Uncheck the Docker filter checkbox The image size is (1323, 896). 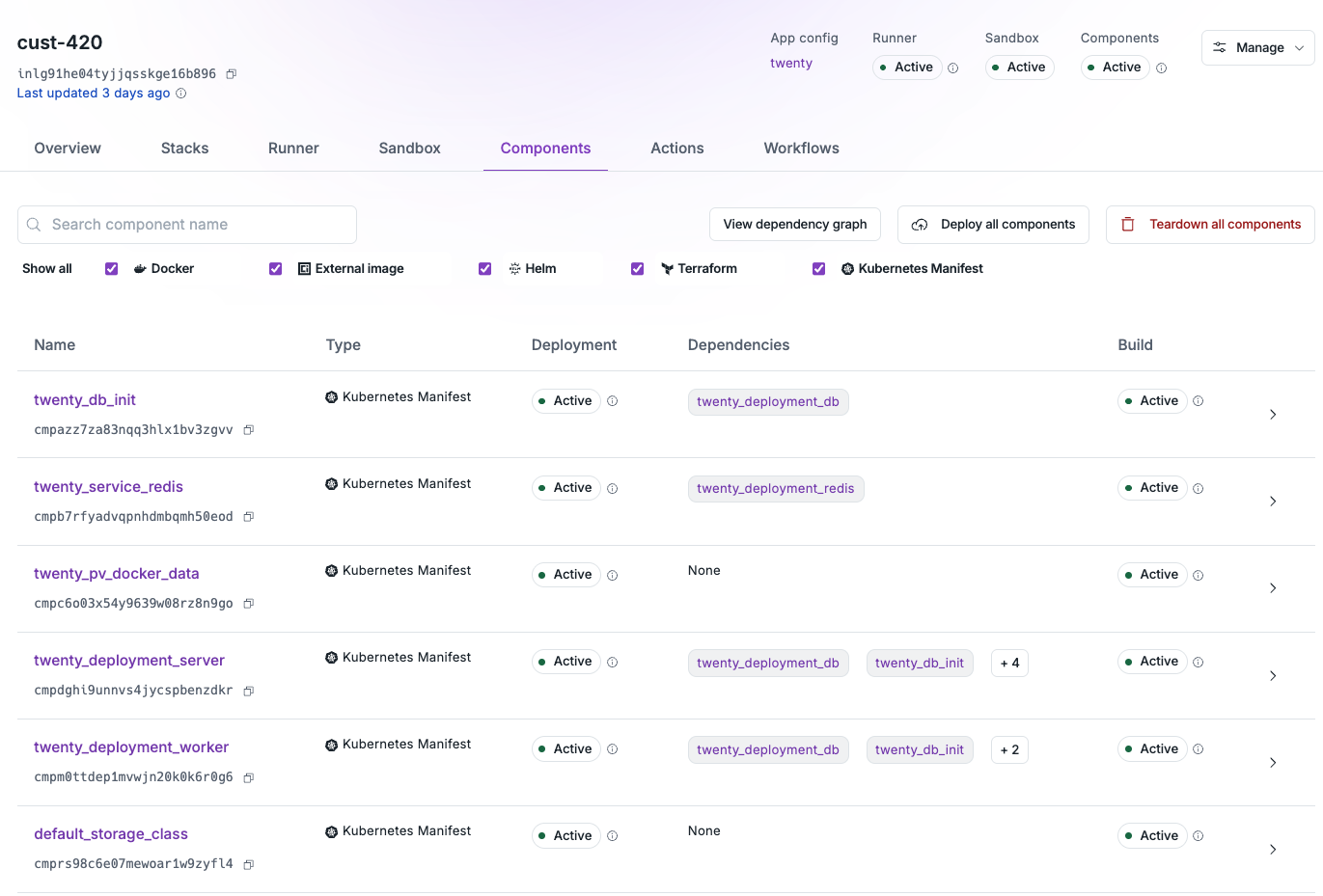(x=111, y=268)
